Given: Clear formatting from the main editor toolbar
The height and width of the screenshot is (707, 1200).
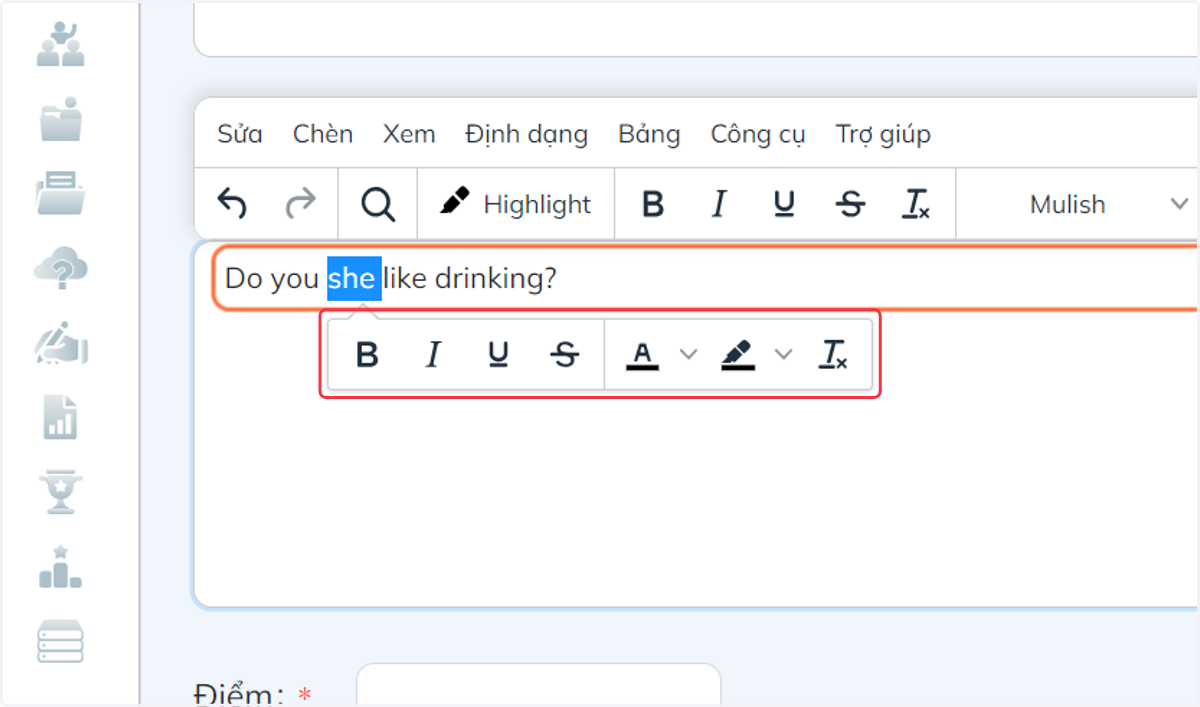Looking at the screenshot, I should click(x=916, y=204).
